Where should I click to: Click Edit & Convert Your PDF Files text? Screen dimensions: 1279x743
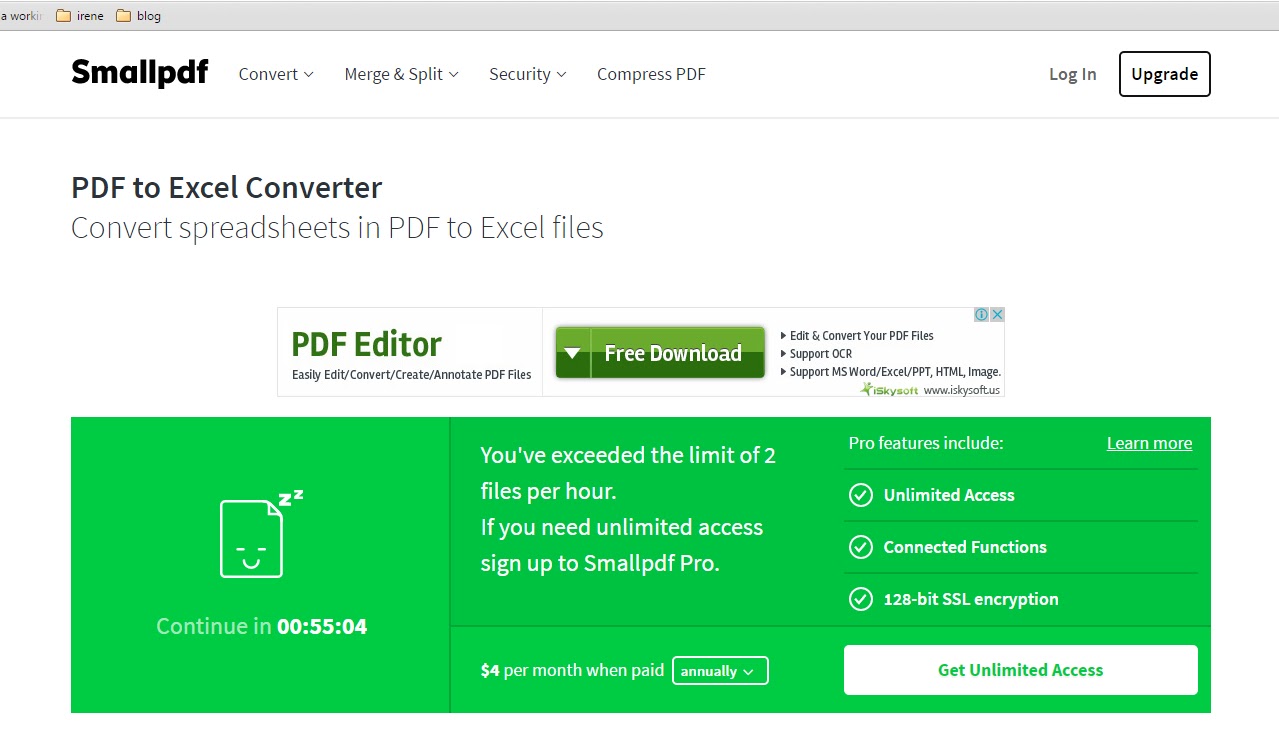862,336
